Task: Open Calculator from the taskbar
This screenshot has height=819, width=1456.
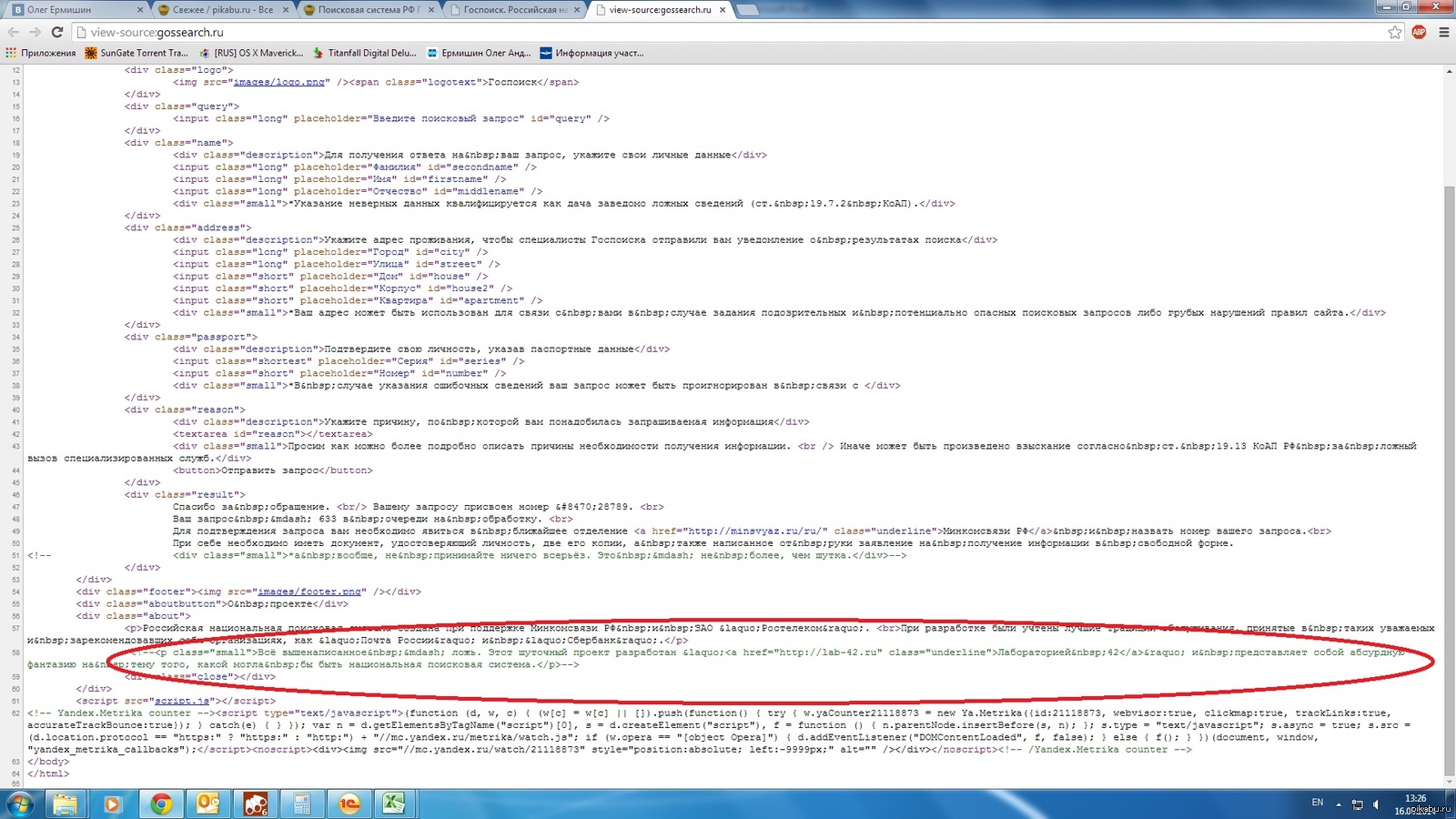Action: (x=302, y=804)
